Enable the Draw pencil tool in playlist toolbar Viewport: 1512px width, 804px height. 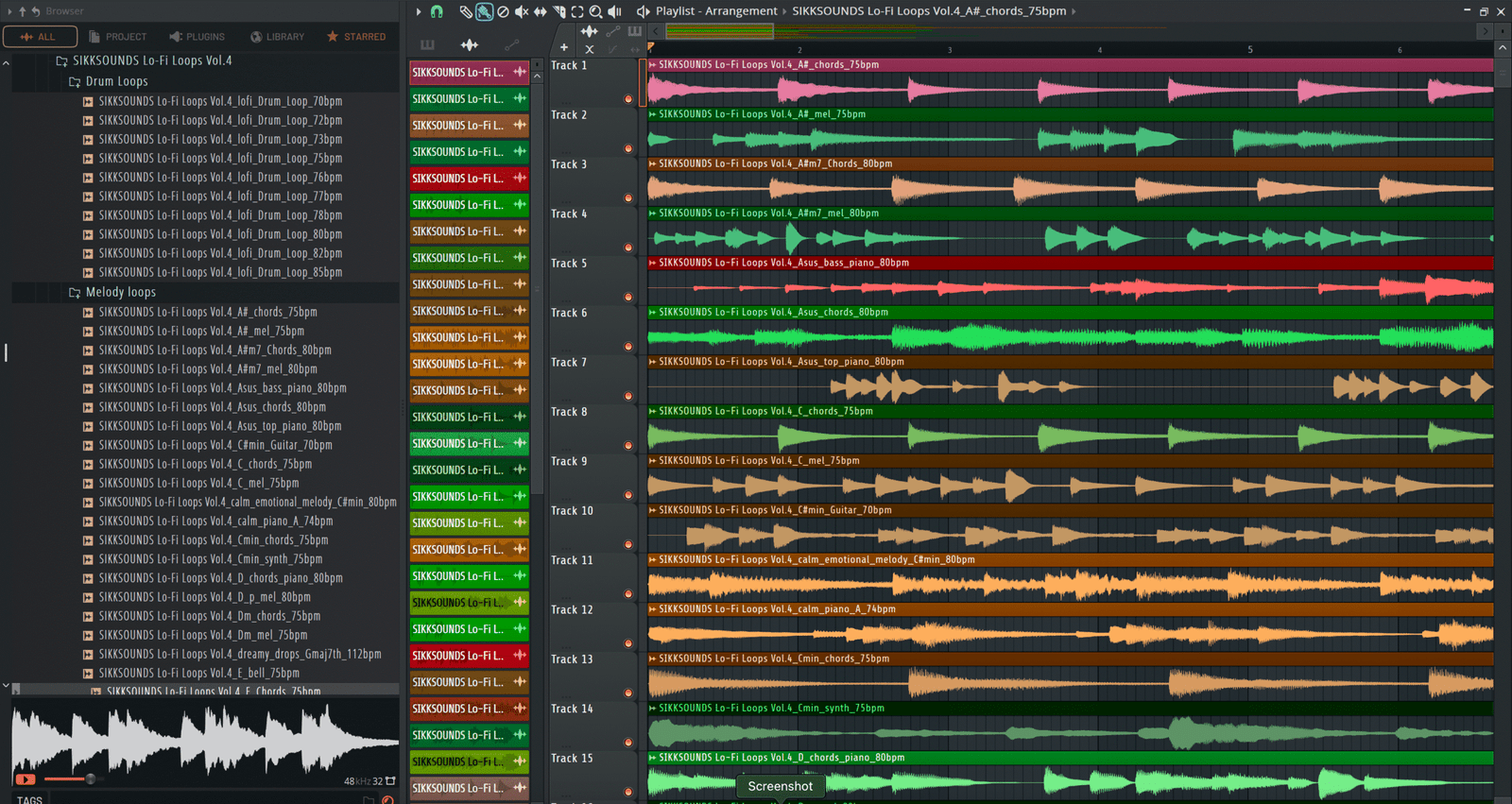466,11
